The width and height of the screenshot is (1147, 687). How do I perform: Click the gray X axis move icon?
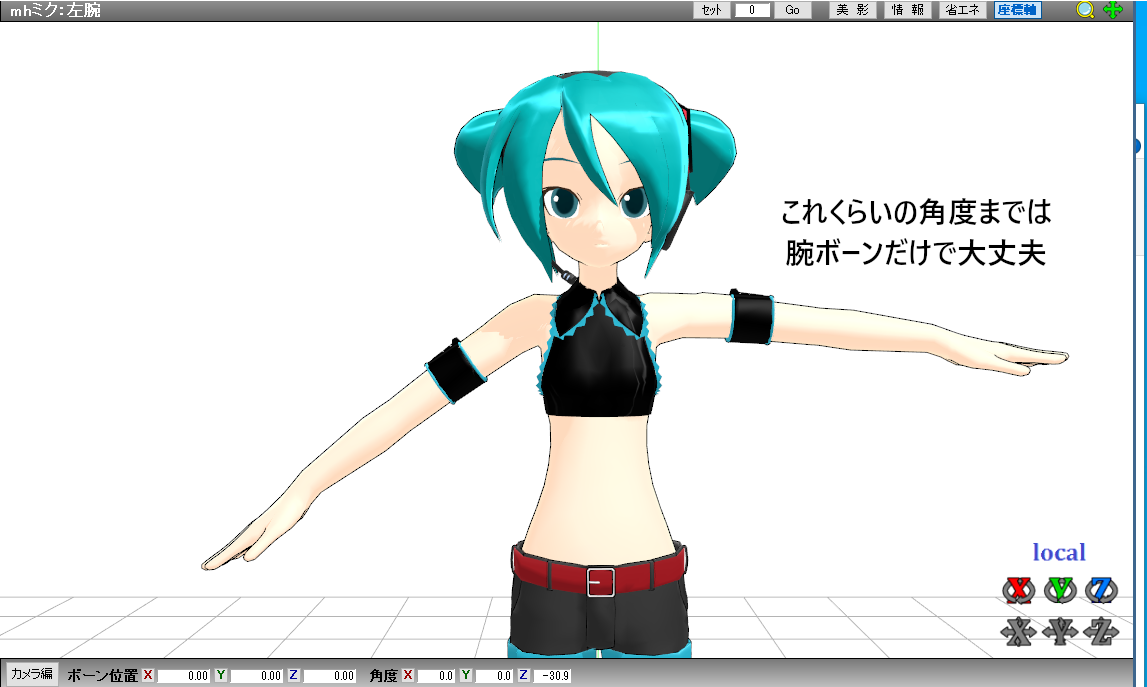point(1018,631)
